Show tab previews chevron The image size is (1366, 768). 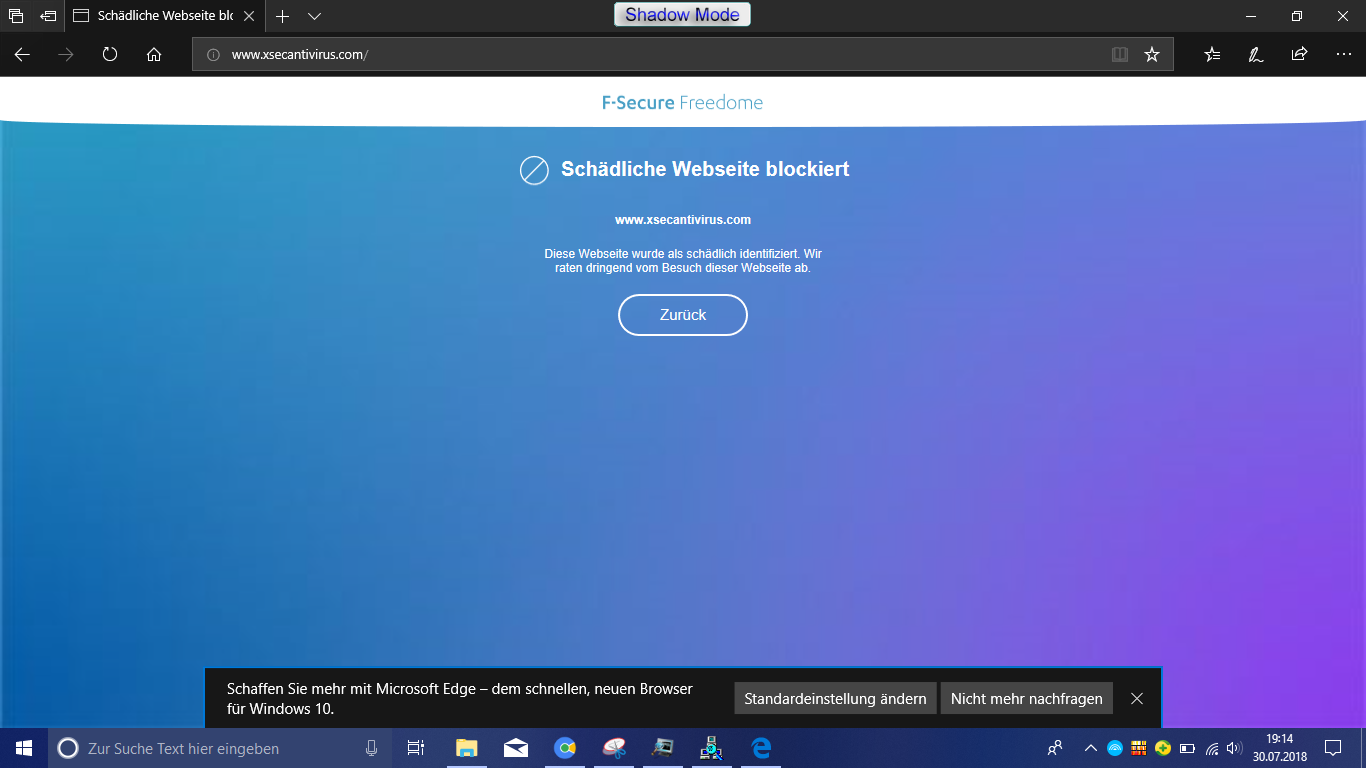314,16
